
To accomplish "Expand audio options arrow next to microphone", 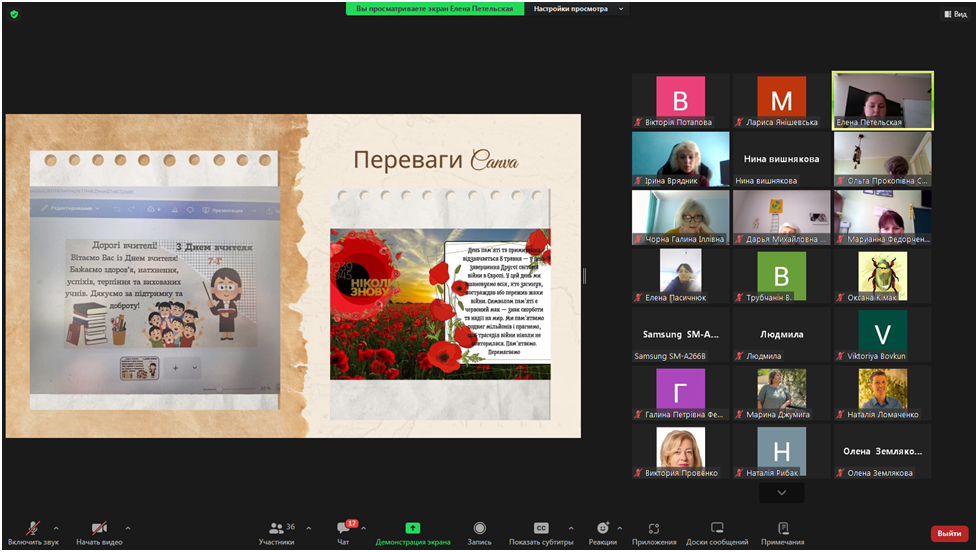I will (x=56, y=528).
